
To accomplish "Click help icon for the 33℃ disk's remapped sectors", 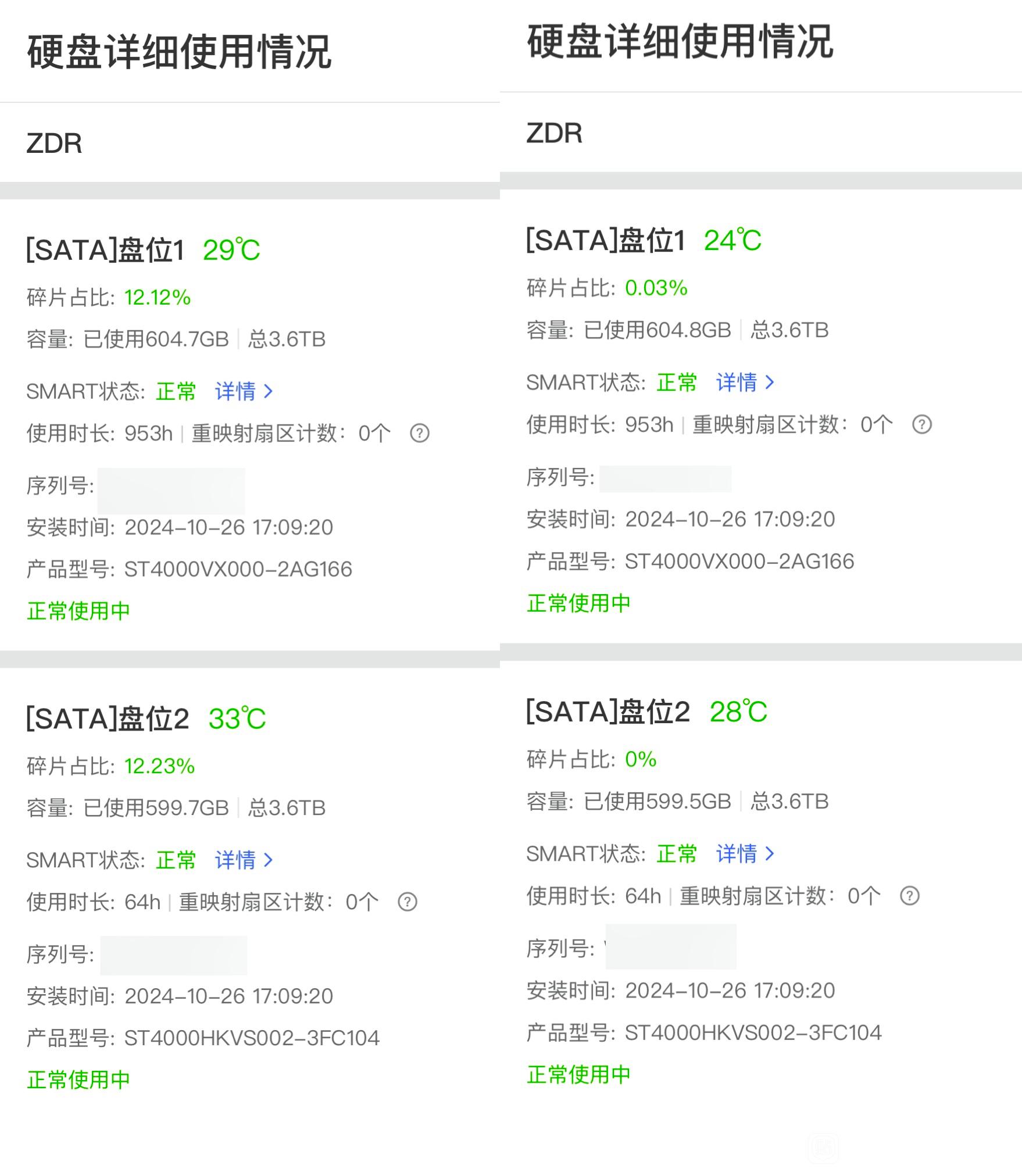I will 407,902.
